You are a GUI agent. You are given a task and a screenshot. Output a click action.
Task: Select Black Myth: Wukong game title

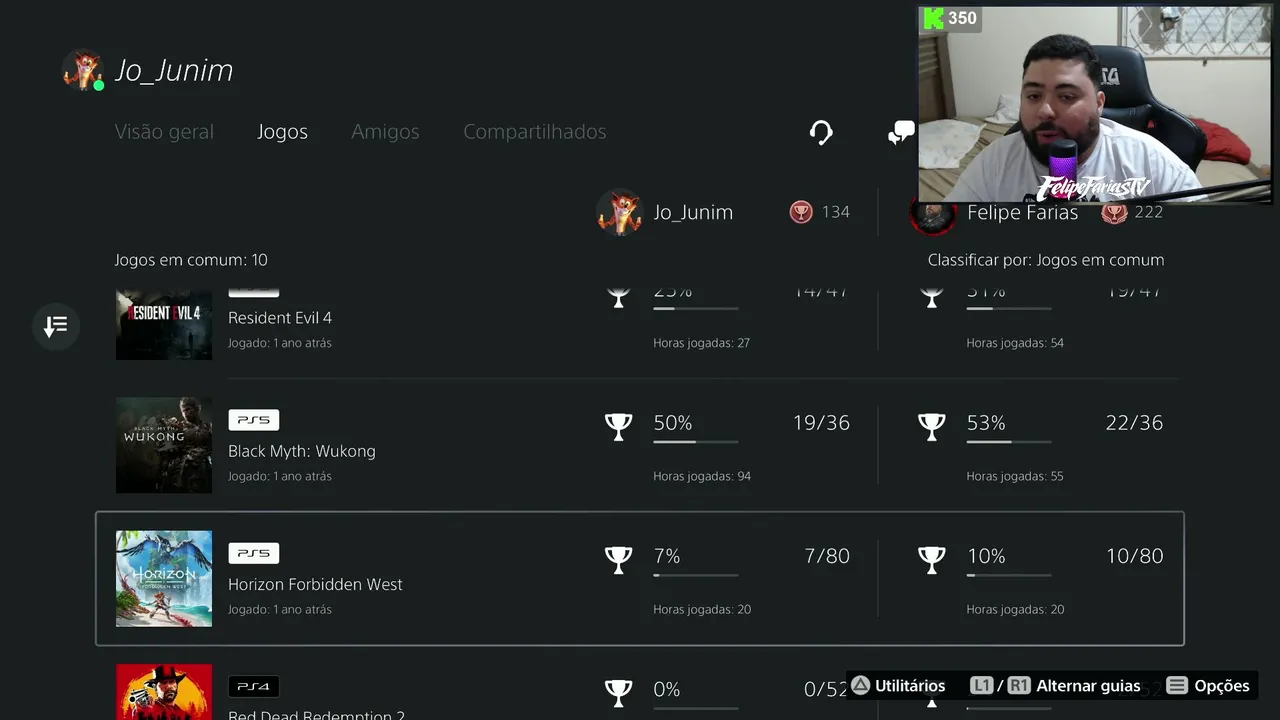[302, 451]
